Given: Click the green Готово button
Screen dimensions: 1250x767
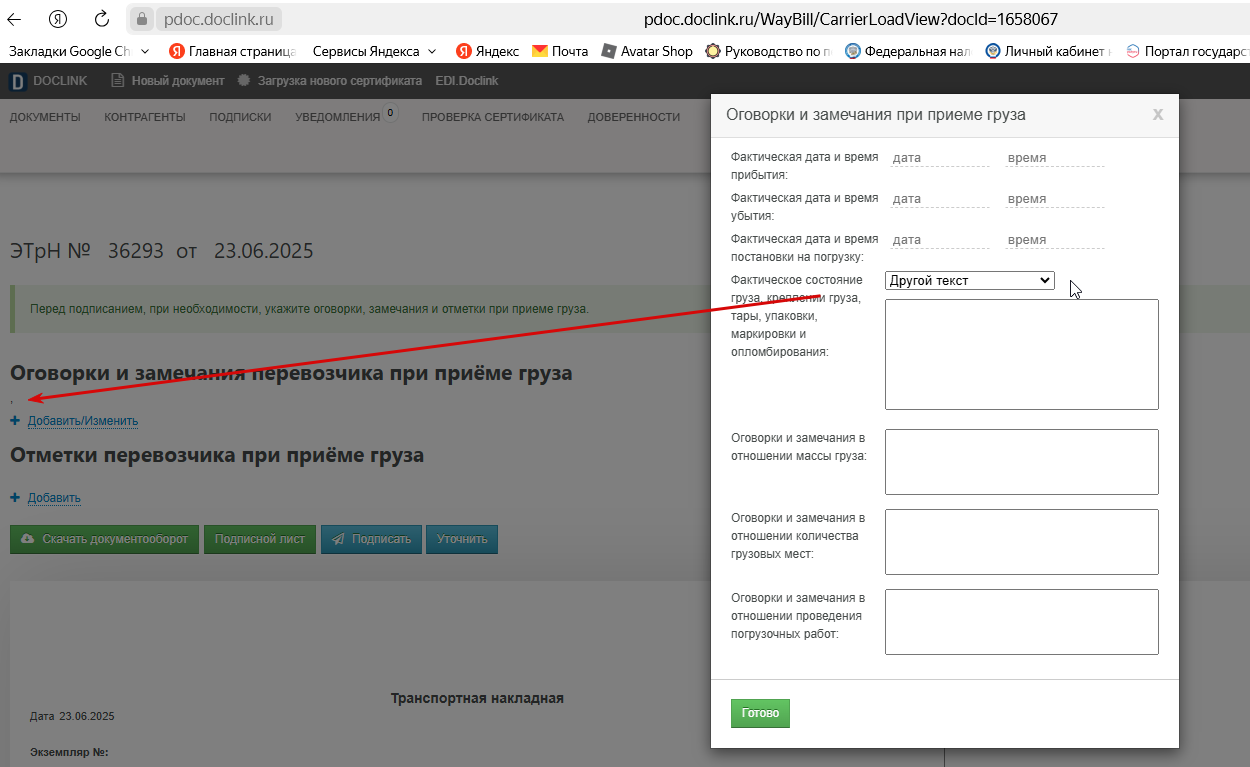Looking at the screenshot, I should 760,714.
